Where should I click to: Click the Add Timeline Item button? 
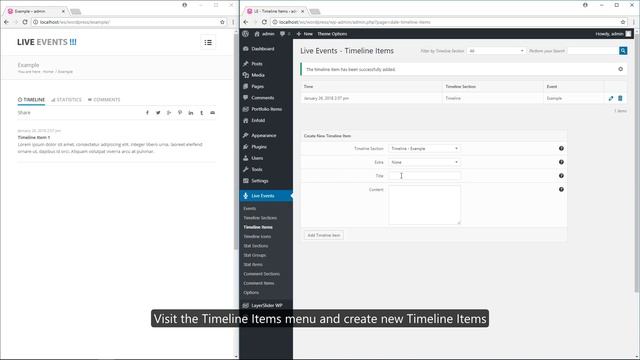click(x=324, y=235)
